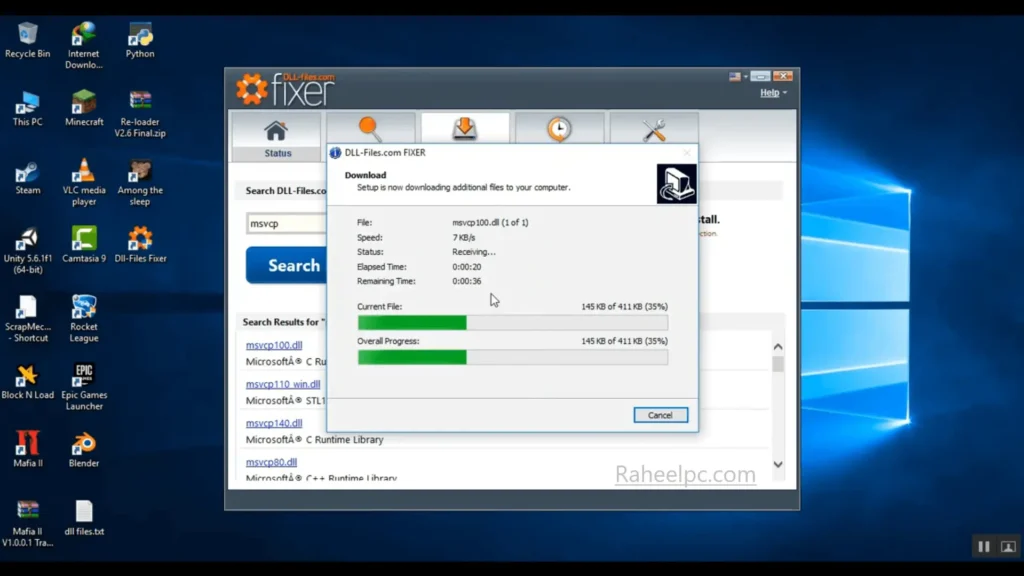
Task: Open the magnifier search tab in Fixer
Action: pyautogui.click(x=370, y=129)
